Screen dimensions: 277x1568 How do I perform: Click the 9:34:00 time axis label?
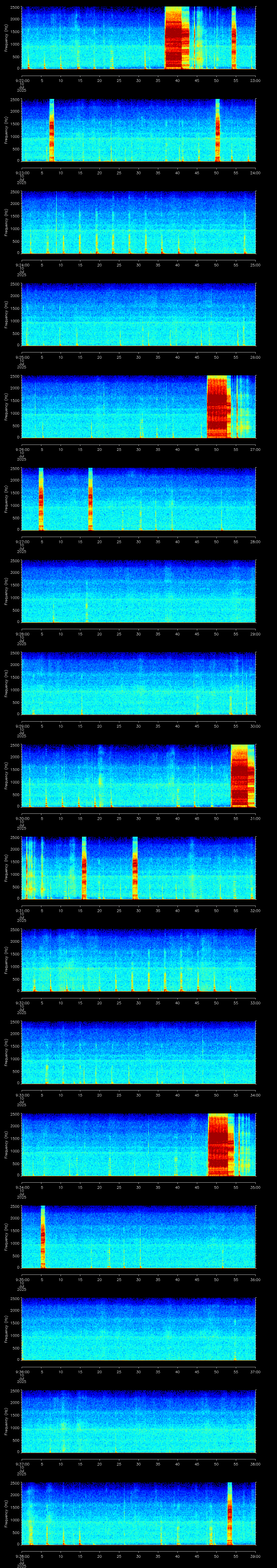pos(22,1187)
